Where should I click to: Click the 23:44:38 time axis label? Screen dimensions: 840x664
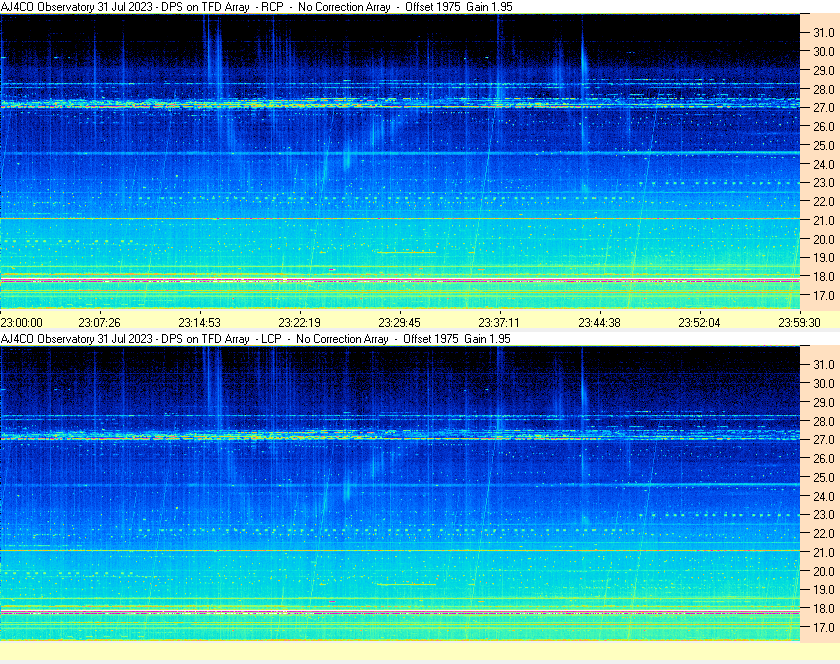coord(599,323)
